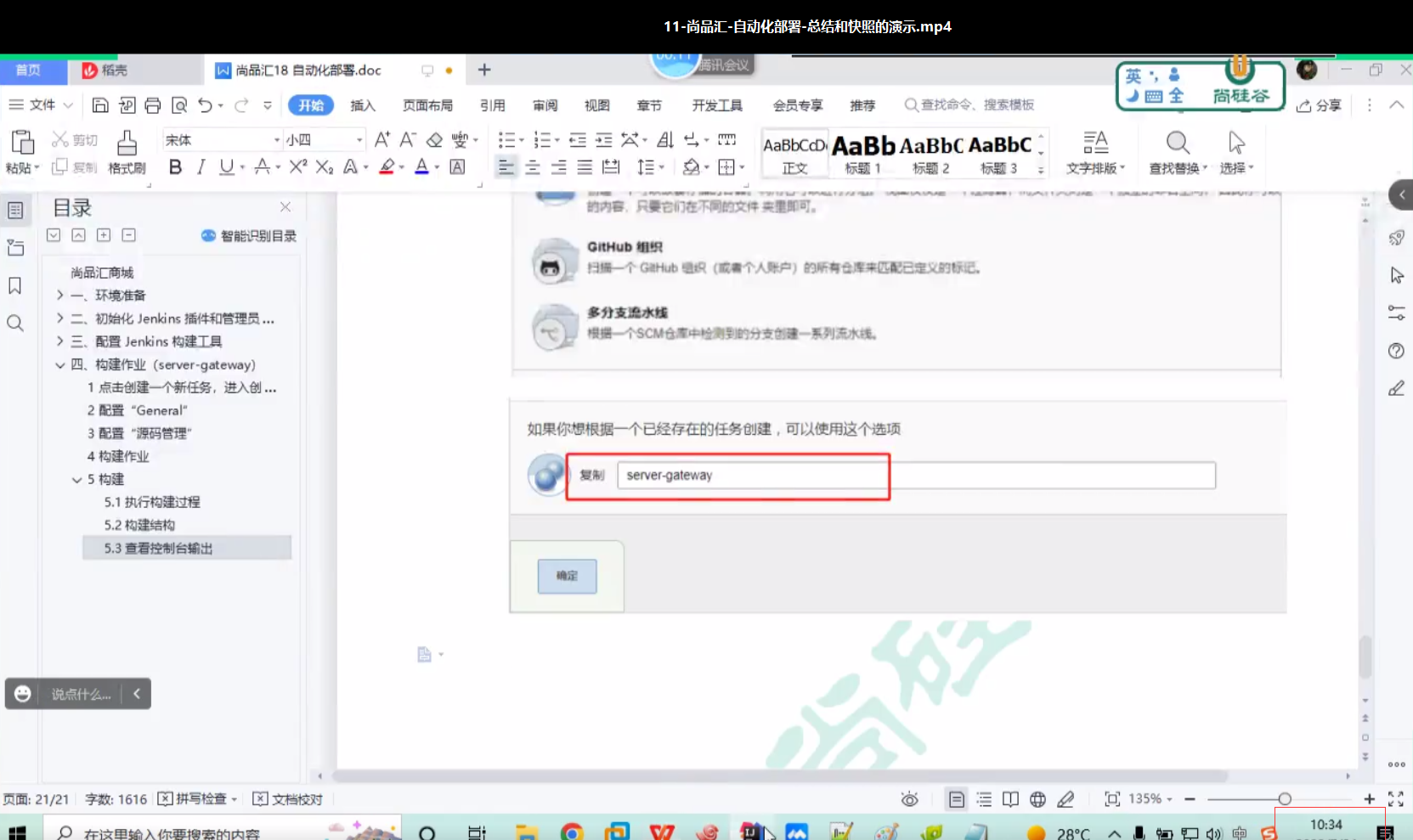Open the 插入 ribbon tab

click(363, 105)
